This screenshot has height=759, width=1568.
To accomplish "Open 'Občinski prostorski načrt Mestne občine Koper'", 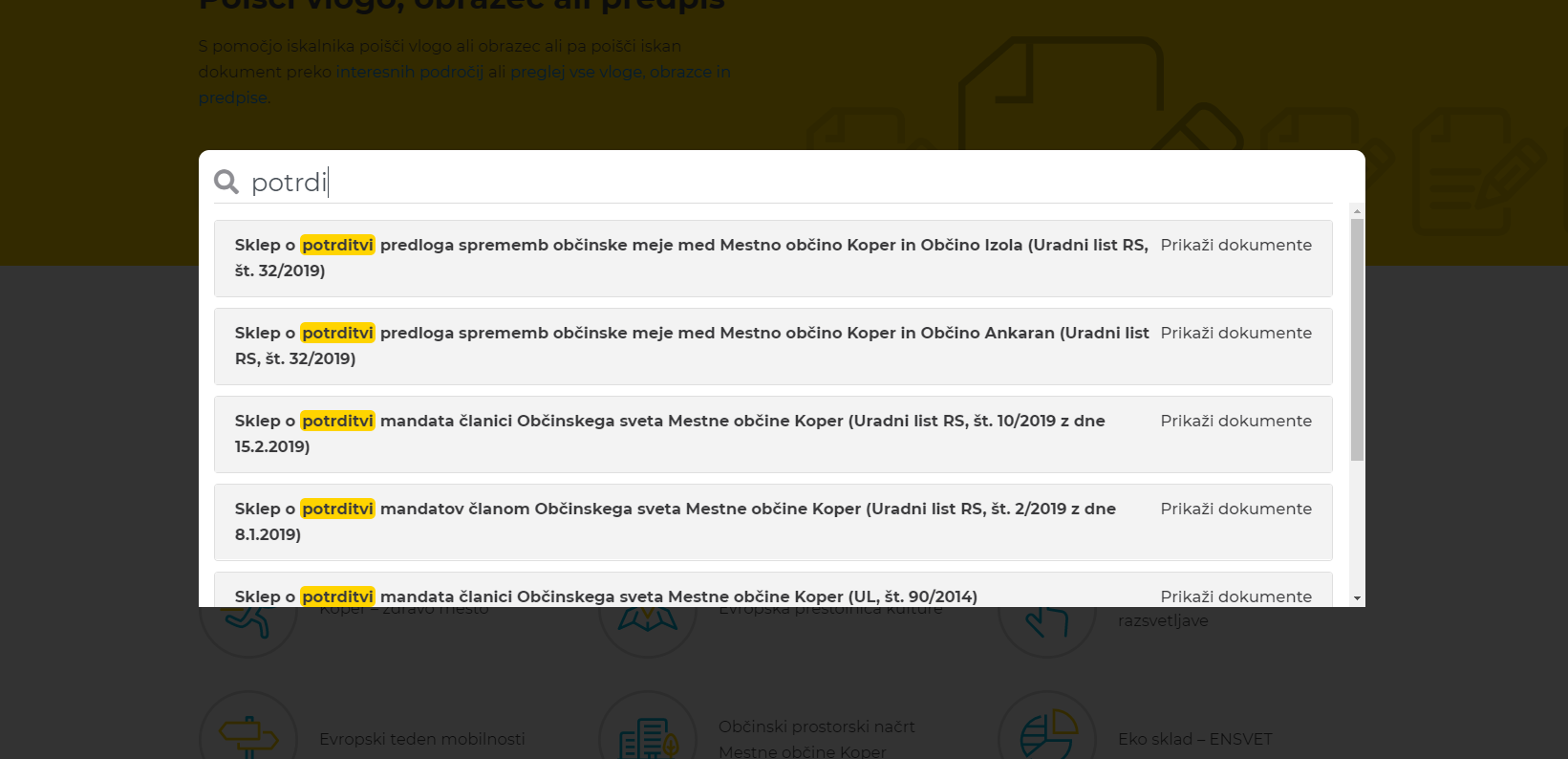I will pyautogui.click(x=817, y=739).
